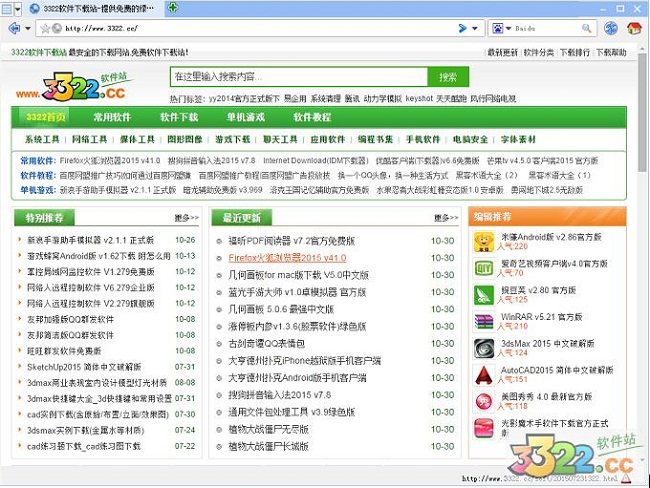Click the 更多>> link beside 特别推荐
Image resolution: width=650 pixels, height=488 pixels.
tap(187, 218)
